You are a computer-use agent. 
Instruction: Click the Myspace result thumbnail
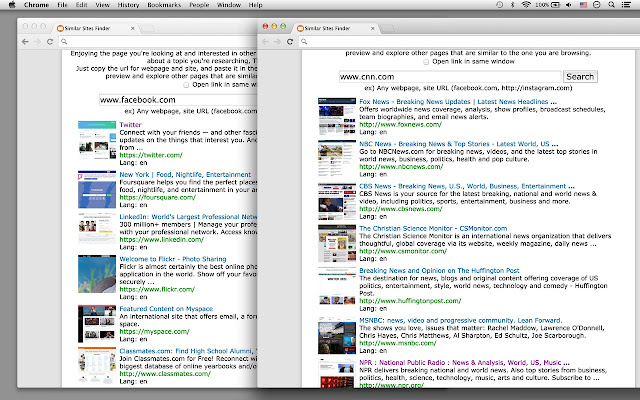pos(97,324)
